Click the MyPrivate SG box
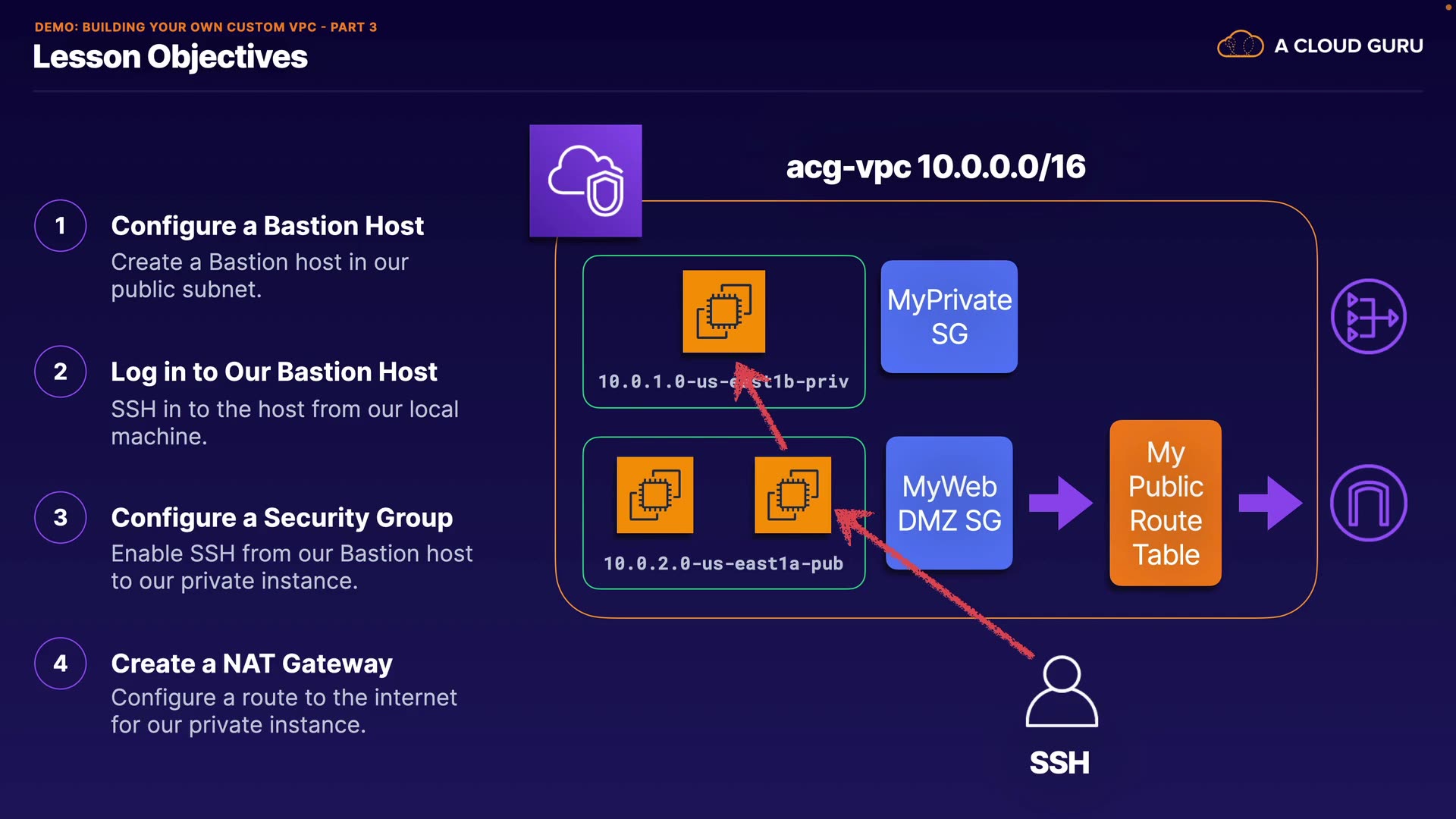 [949, 316]
